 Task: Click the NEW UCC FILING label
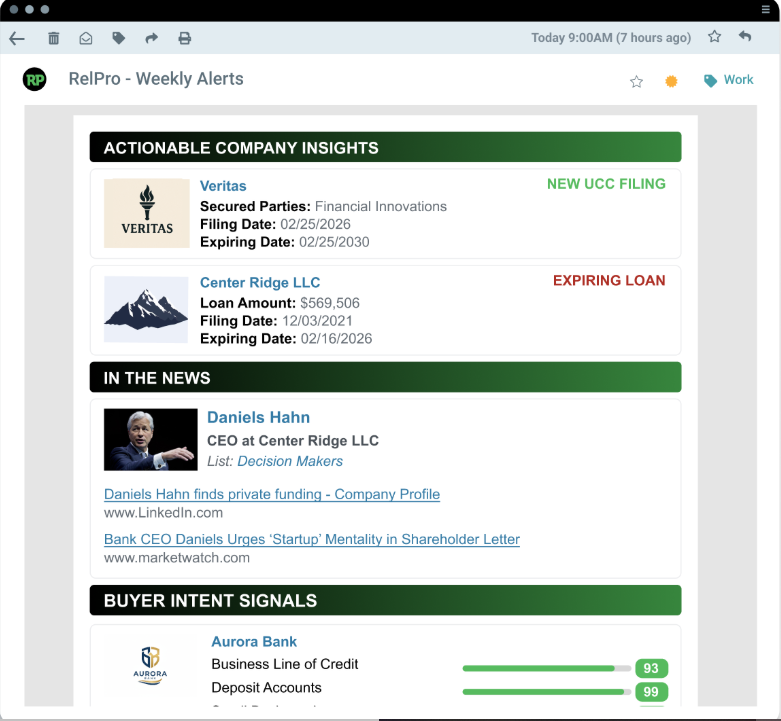[x=606, y=184]
